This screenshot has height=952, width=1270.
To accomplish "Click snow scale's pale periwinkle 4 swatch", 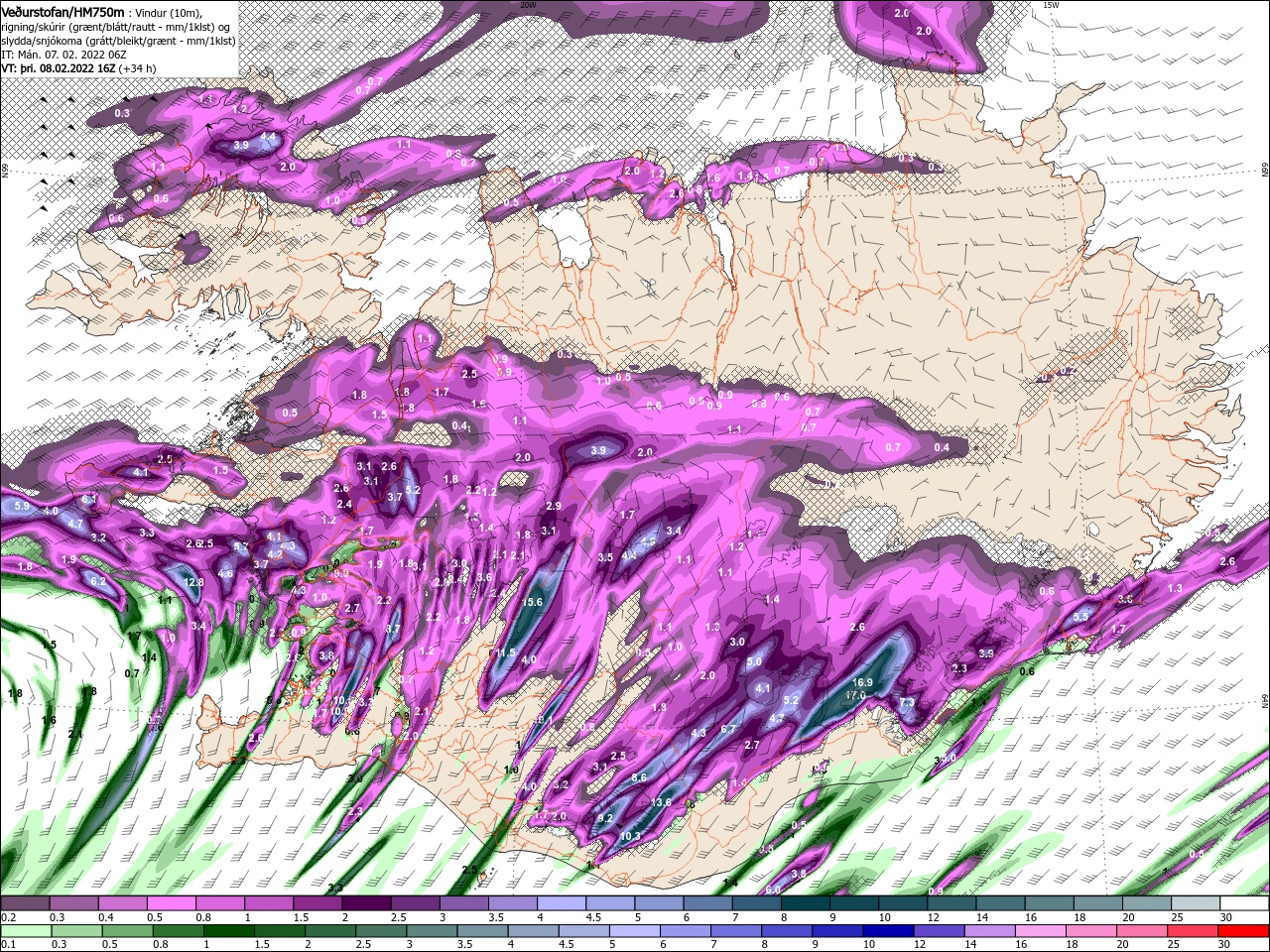I will click(562, 903).
